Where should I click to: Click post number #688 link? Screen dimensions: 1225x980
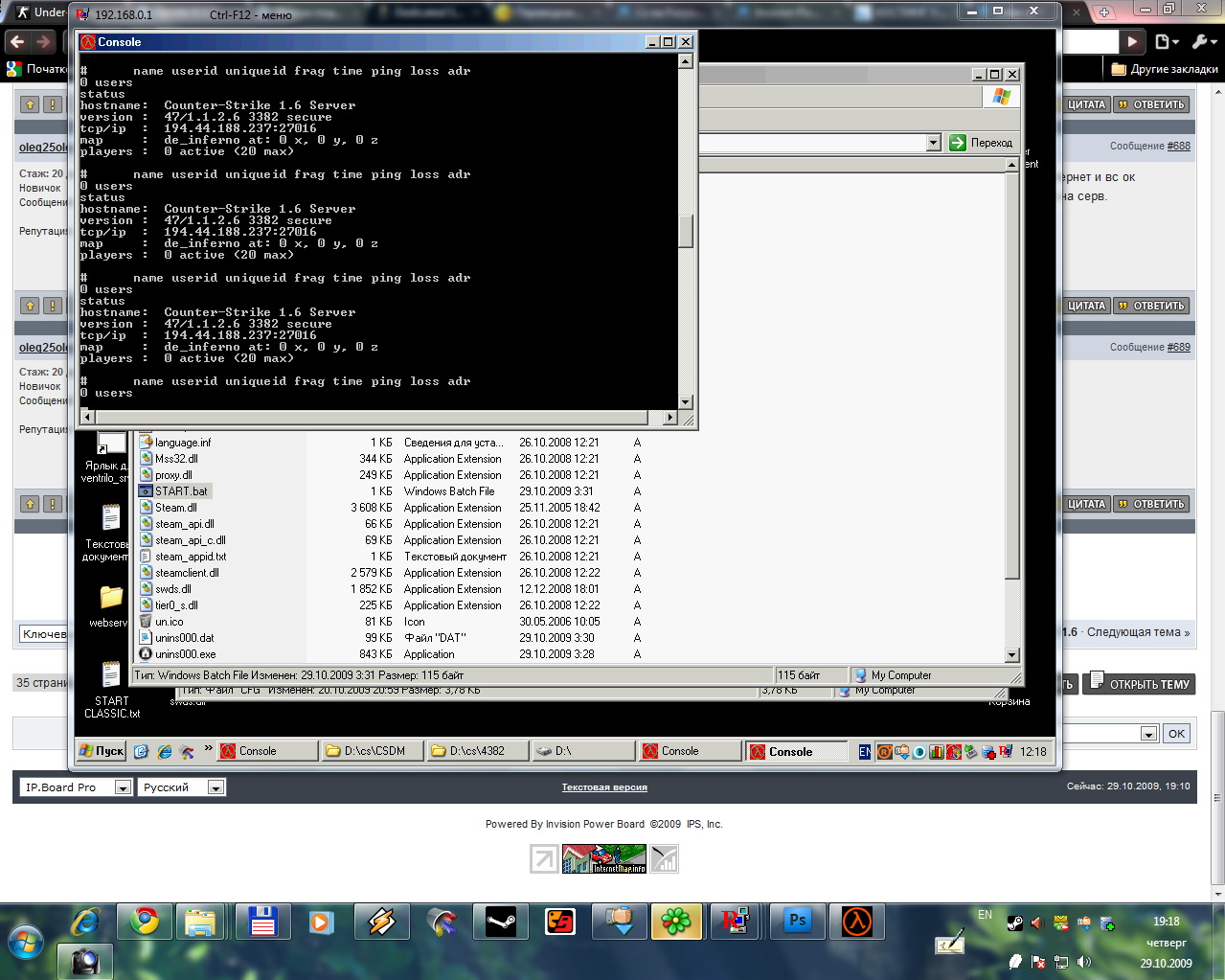point(1178,147)
